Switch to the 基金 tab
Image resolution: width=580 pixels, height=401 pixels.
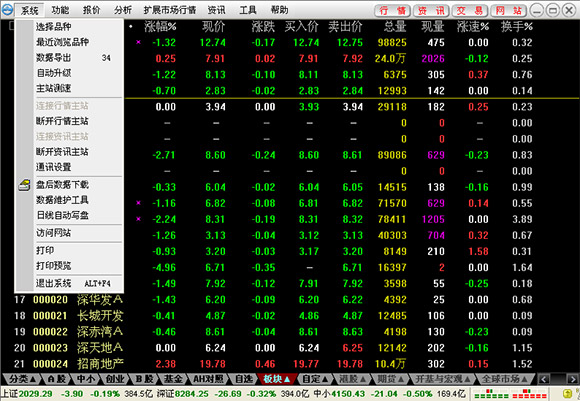click(173, 379)
